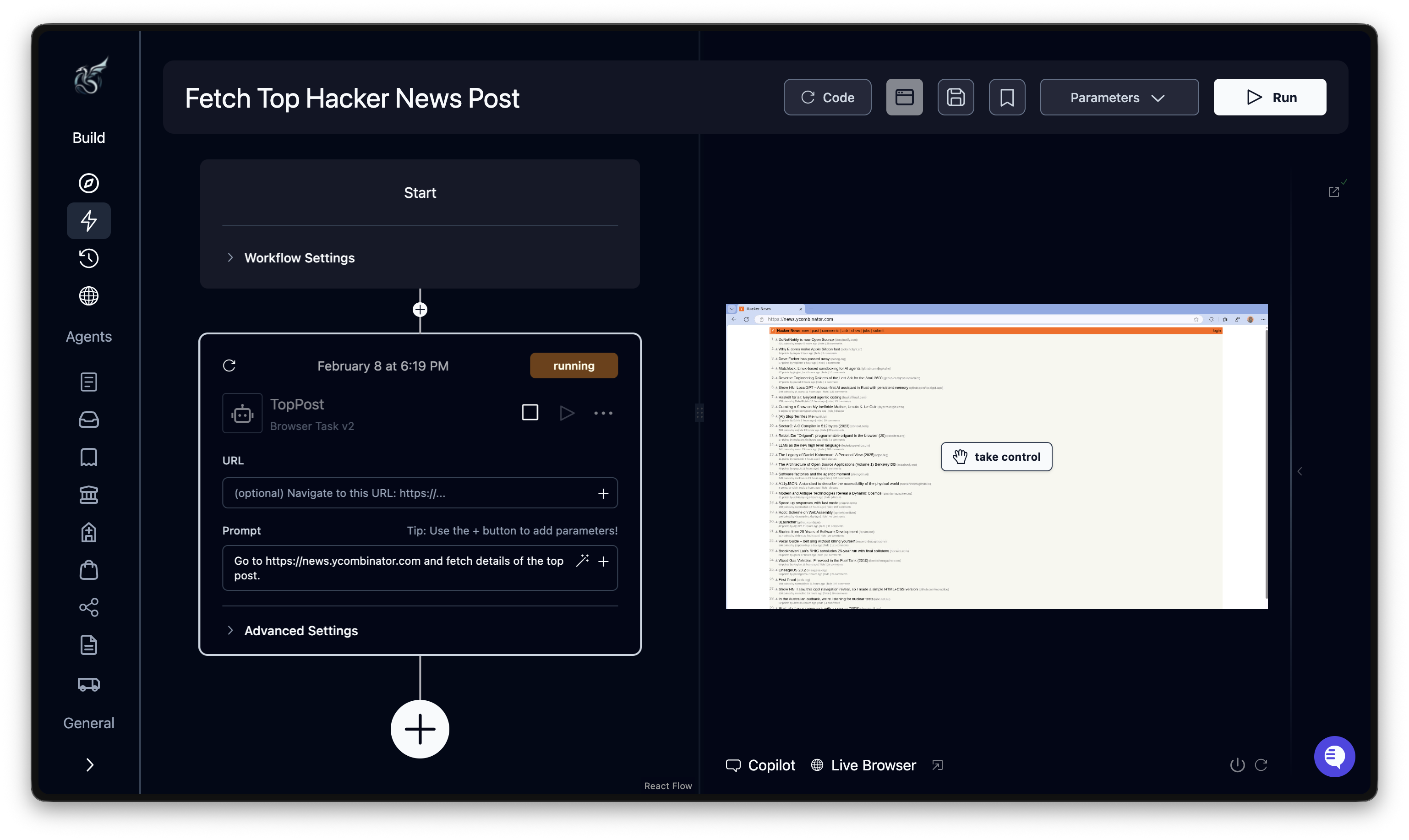Screen dimensions: 1409x840
Task: Open the chat support bubble icon
Action: point(1334,756)
